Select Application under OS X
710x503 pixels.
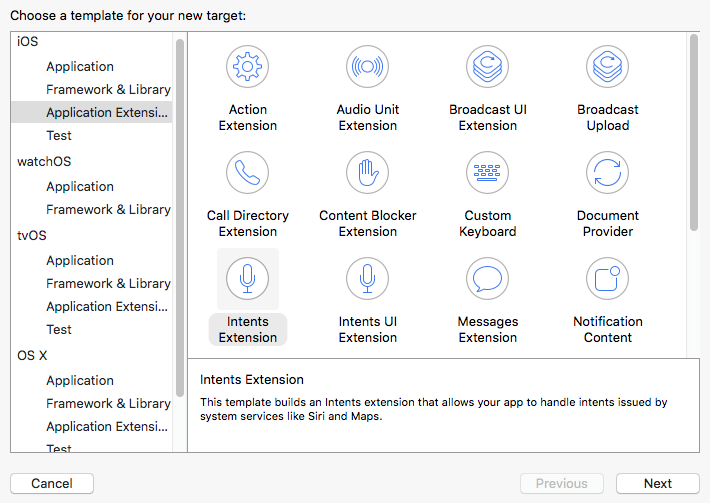point(80,380)
